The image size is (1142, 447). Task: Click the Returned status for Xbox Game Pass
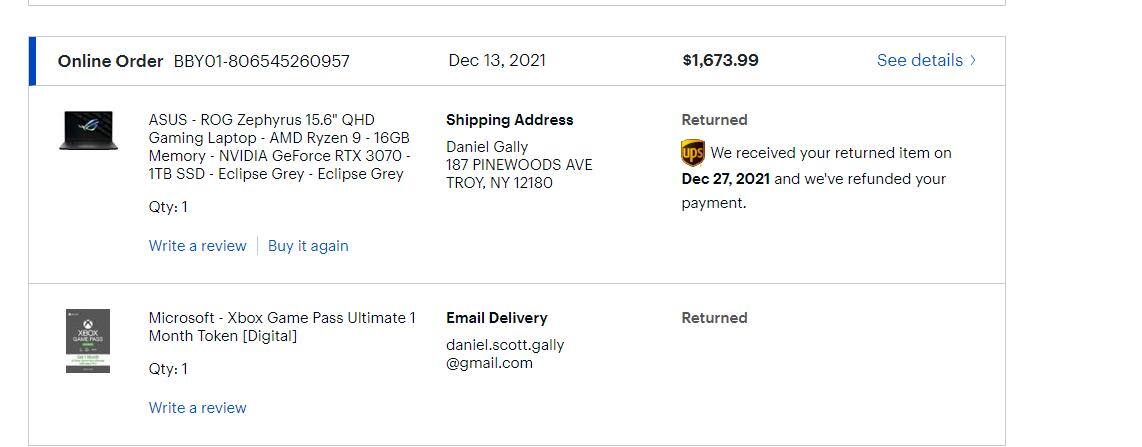tap(714, 318)
